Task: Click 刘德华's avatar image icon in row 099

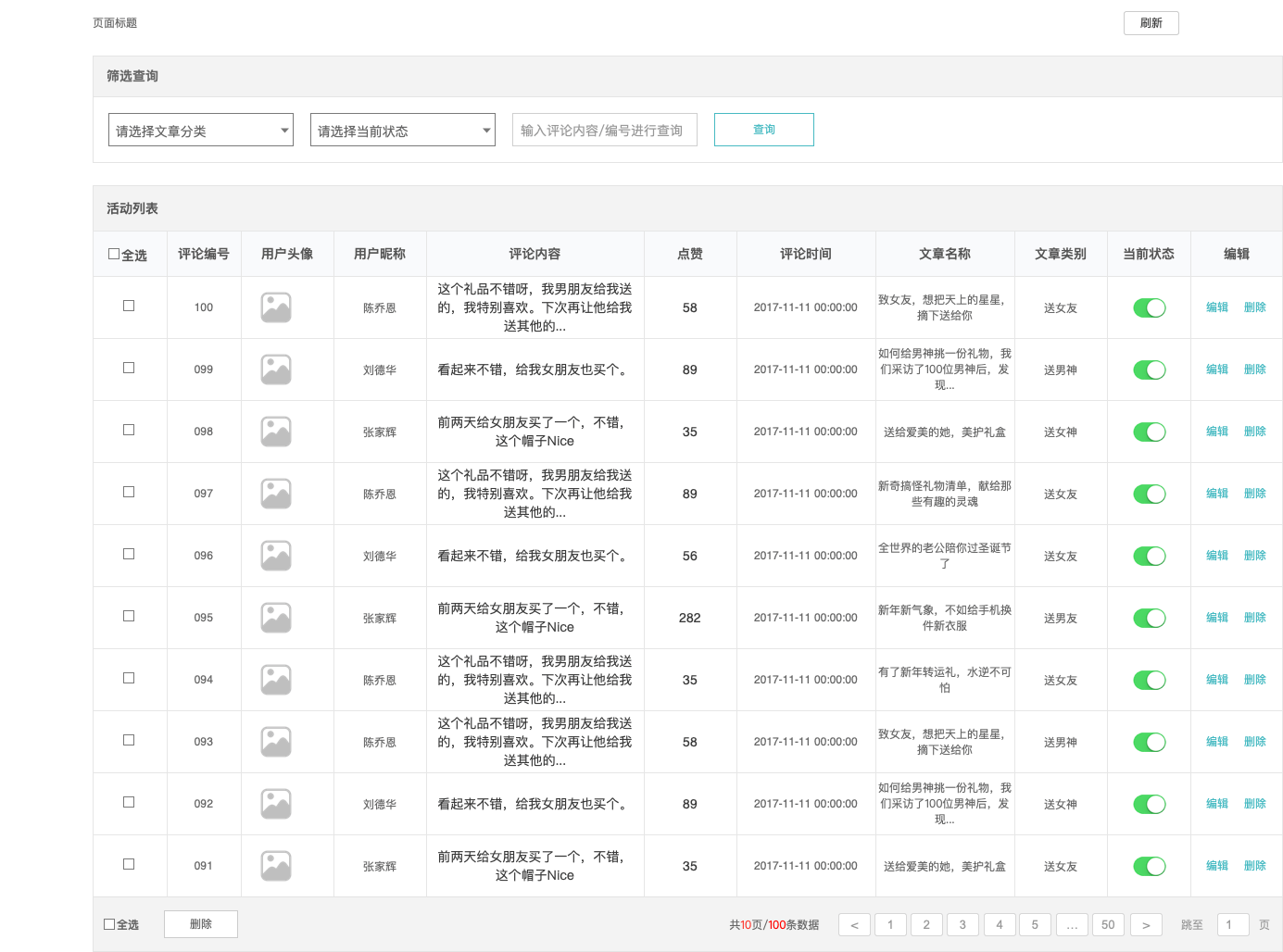Action: click(275, 369)
